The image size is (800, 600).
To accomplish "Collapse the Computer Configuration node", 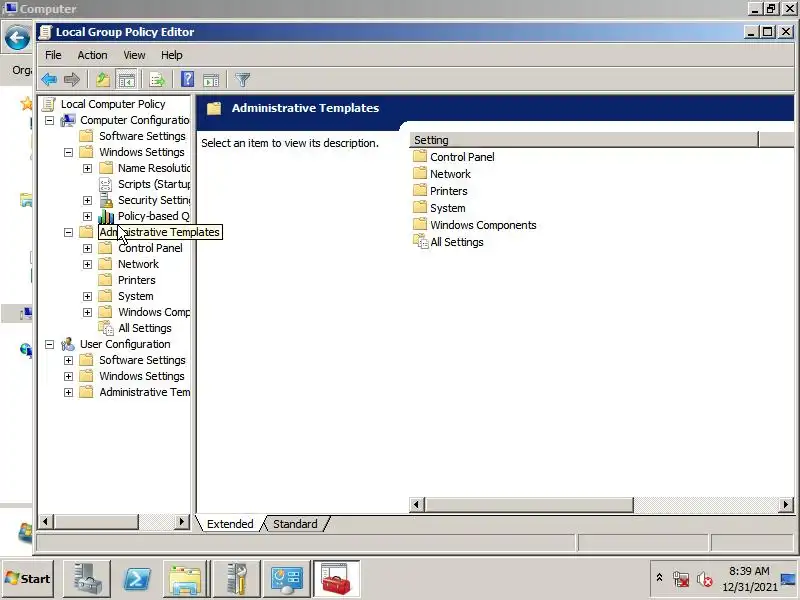I will (x=49, y=120).
